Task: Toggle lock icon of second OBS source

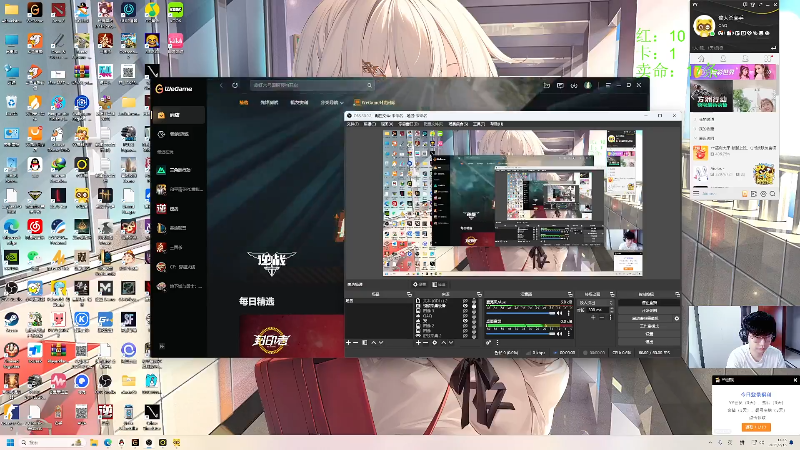Action: click(474, 306)
